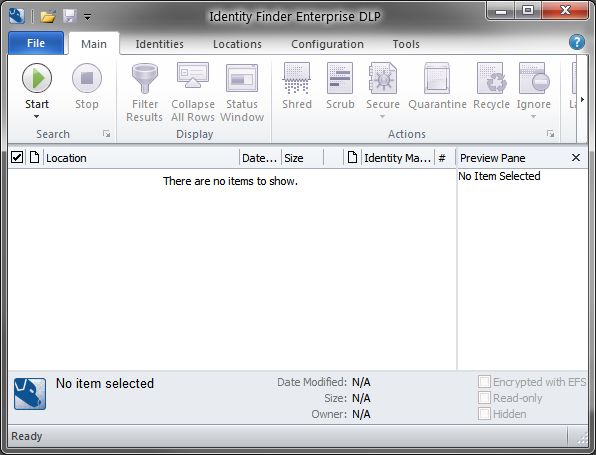Image resolution: width=596 pixels, height=455 pixels.
Task: Sort by the Date column header
Action: coord(260,158)
